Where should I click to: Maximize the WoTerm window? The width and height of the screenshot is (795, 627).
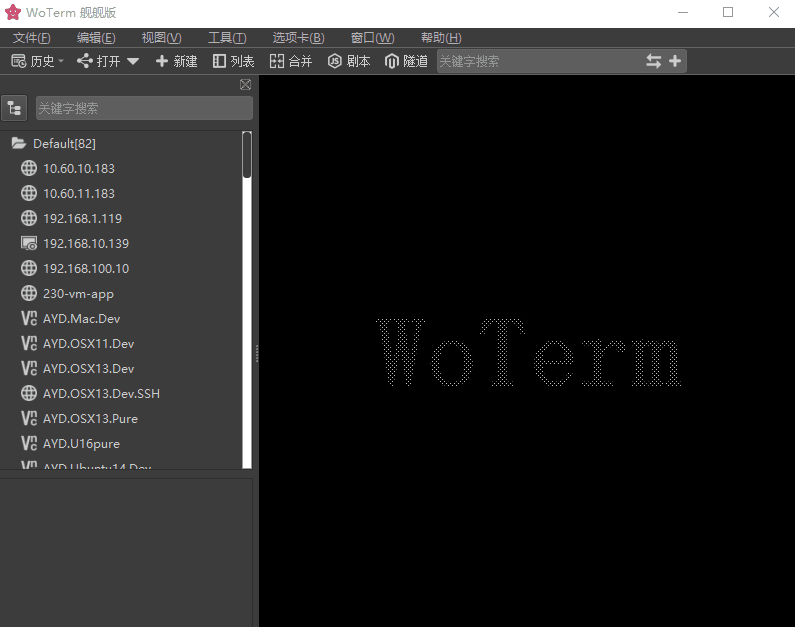728,12
